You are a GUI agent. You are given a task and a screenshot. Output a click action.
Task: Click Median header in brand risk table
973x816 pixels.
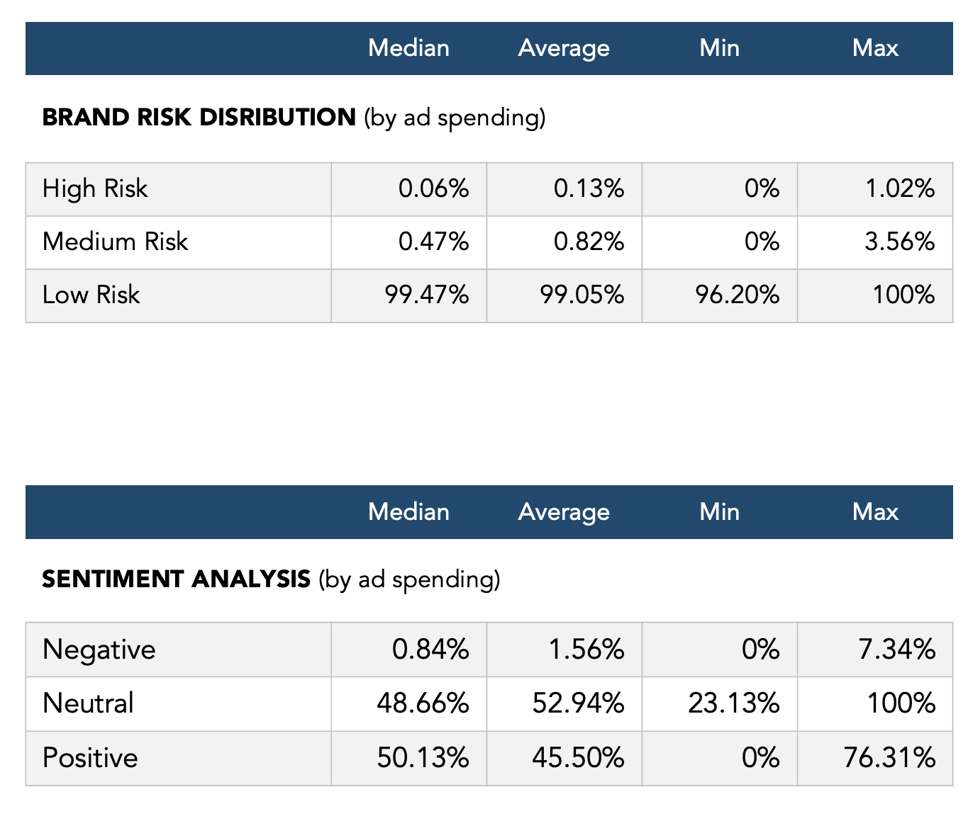409,48
